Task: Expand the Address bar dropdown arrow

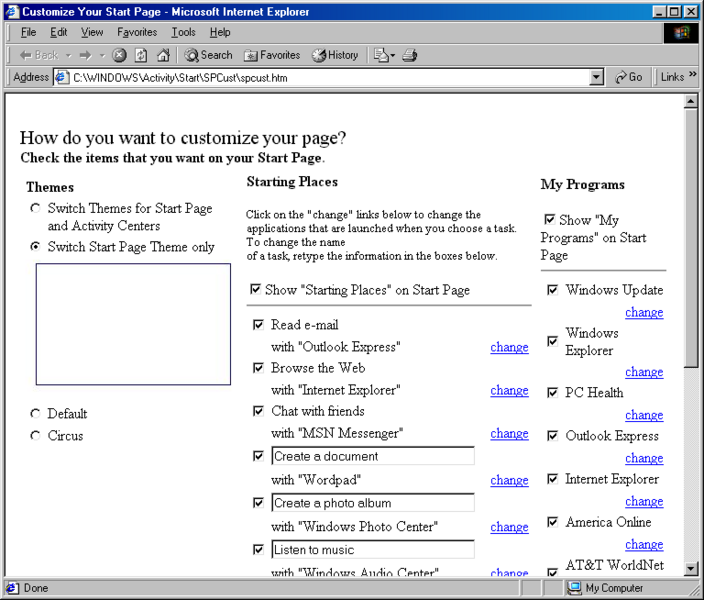Action: 597,77
